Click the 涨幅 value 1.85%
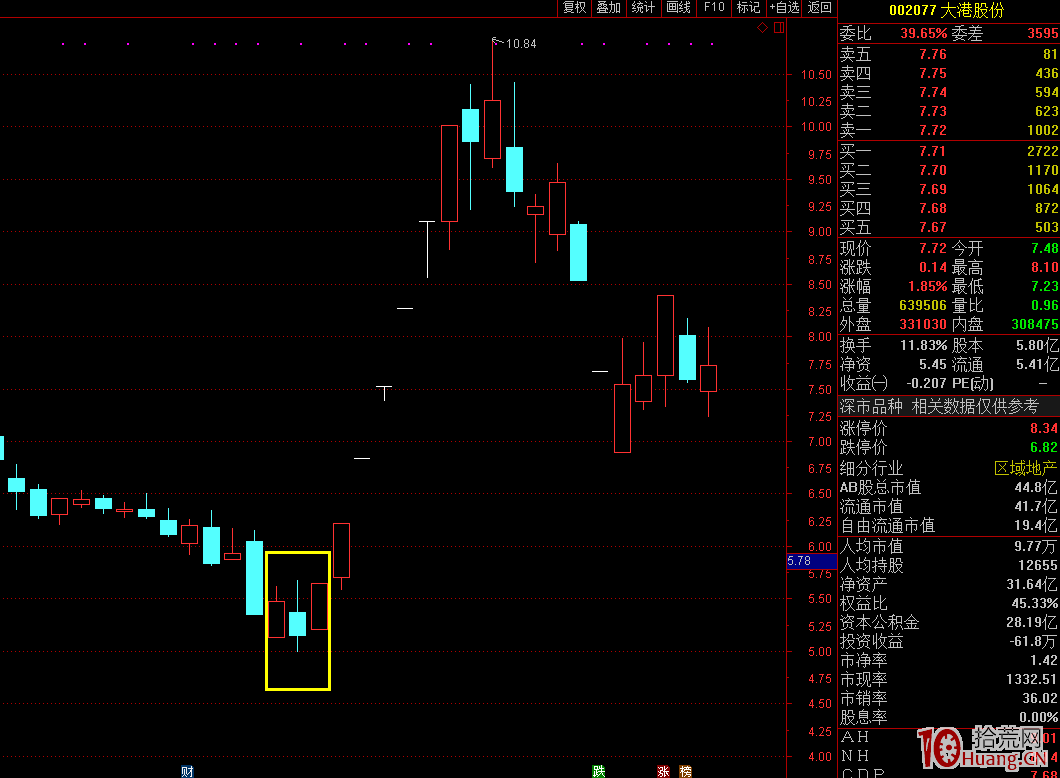The width and height of the screenshot is (1060, 778). click(928, 286)
